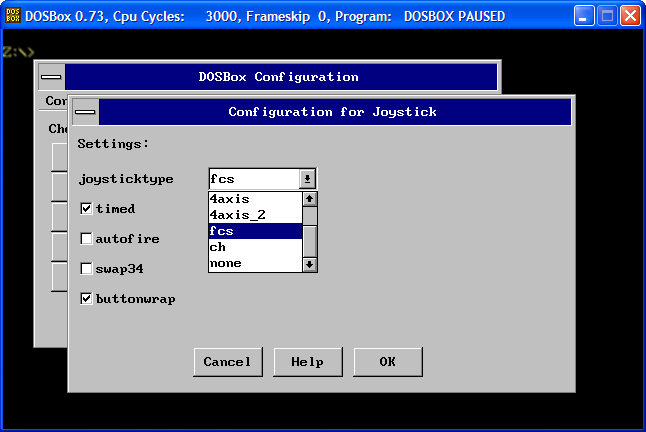
Task: Toggle the autofire checkbox
Action: pos(86,239)
